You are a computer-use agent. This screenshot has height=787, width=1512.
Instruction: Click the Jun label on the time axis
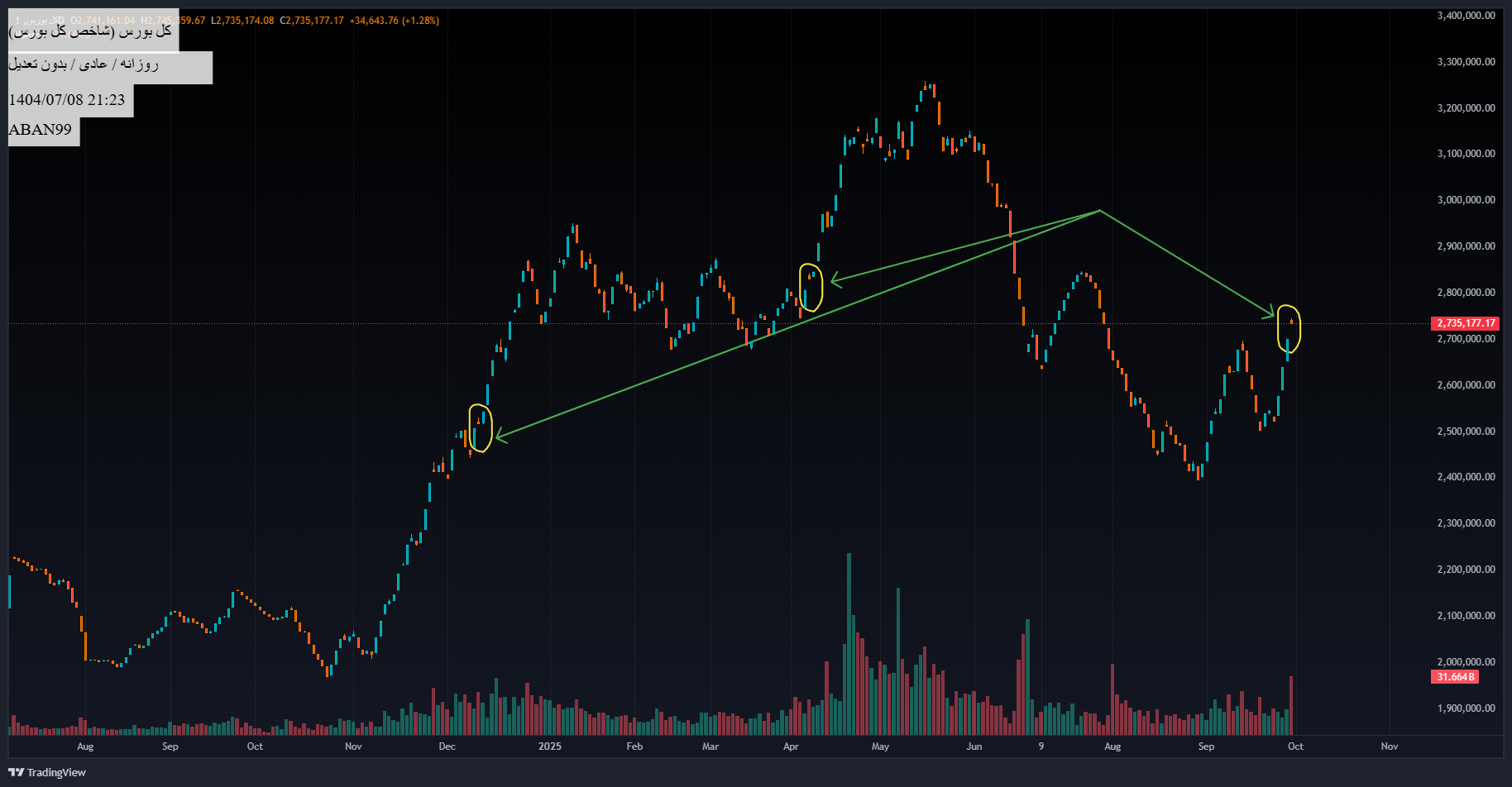[974, 746]
